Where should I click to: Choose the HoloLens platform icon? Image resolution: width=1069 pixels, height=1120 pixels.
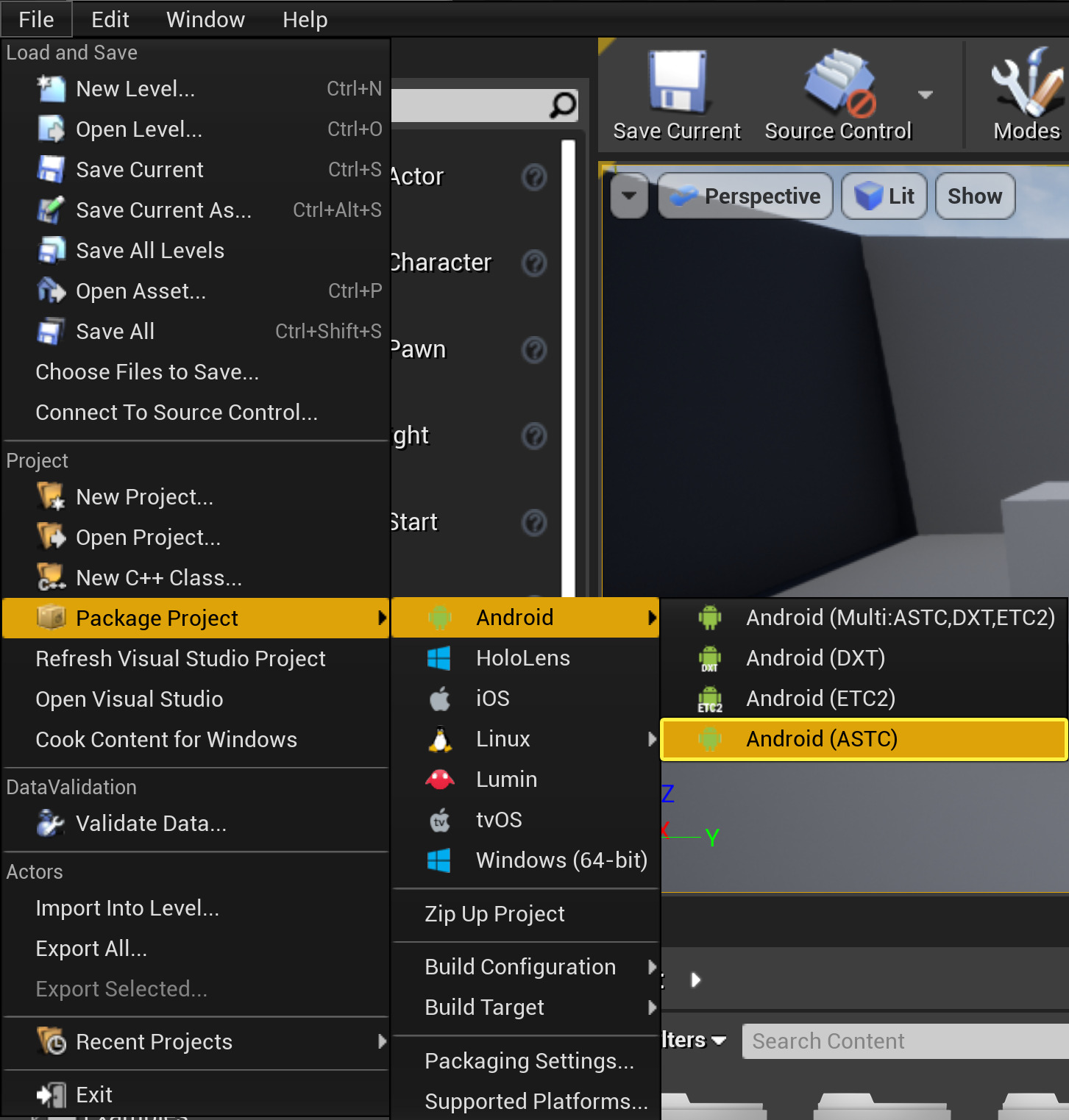439,658
